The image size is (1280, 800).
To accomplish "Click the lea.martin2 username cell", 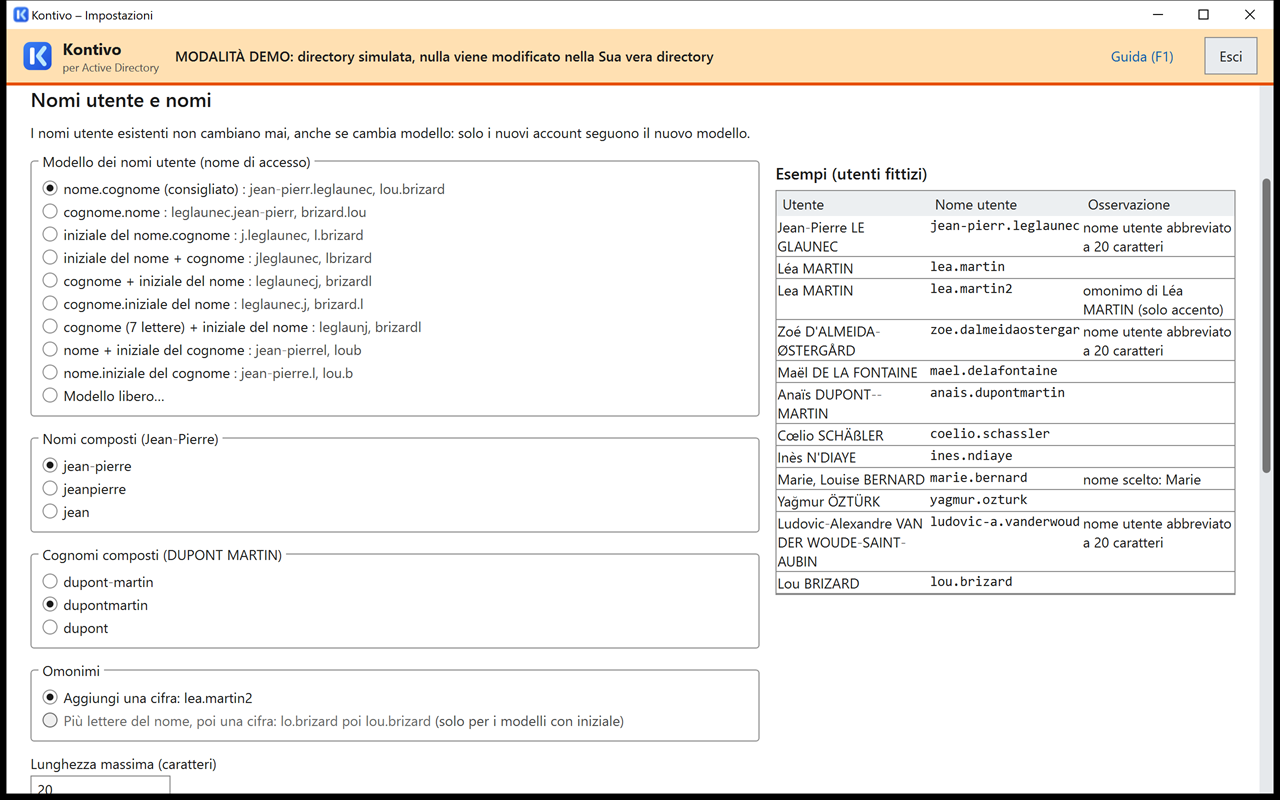I will click(1005, 301).
